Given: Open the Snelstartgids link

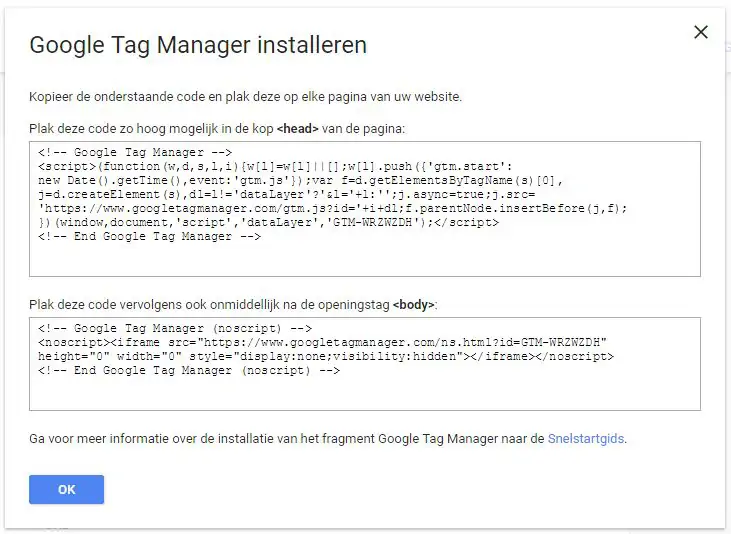Looking at the screenshot, I should click(586, 438).
